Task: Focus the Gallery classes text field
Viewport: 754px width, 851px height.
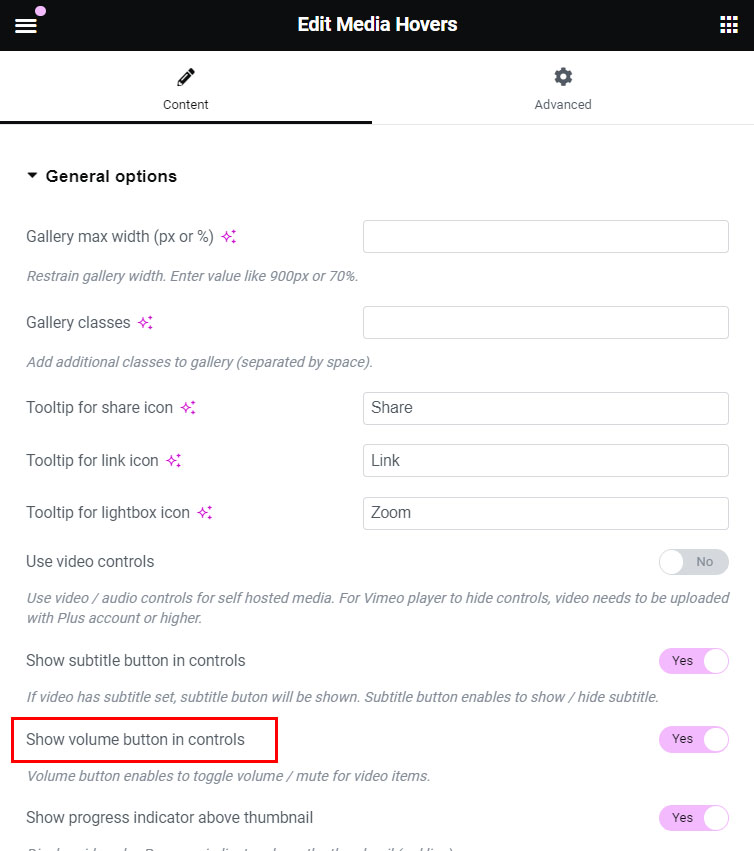Action: [x=545, y=323]
